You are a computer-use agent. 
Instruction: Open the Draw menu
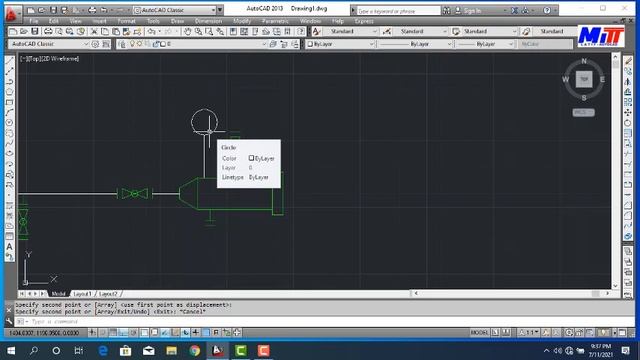click(177, 21)
